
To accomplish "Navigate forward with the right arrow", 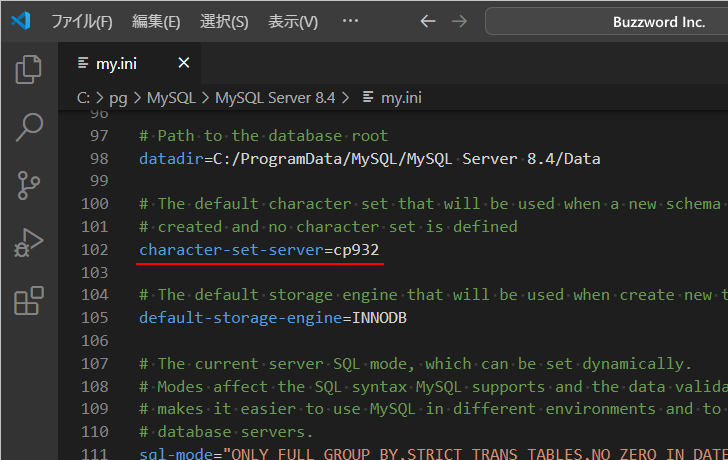I will pos(459,21).
